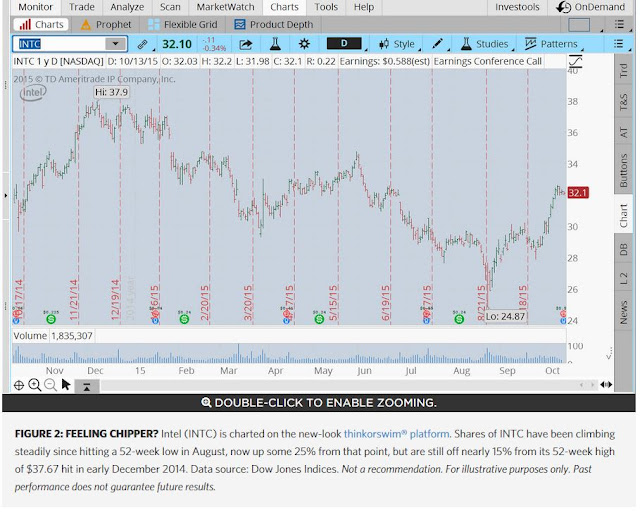Click the Hi: 37.9 price bubble
640x515 pixels.
coord(111,92)
